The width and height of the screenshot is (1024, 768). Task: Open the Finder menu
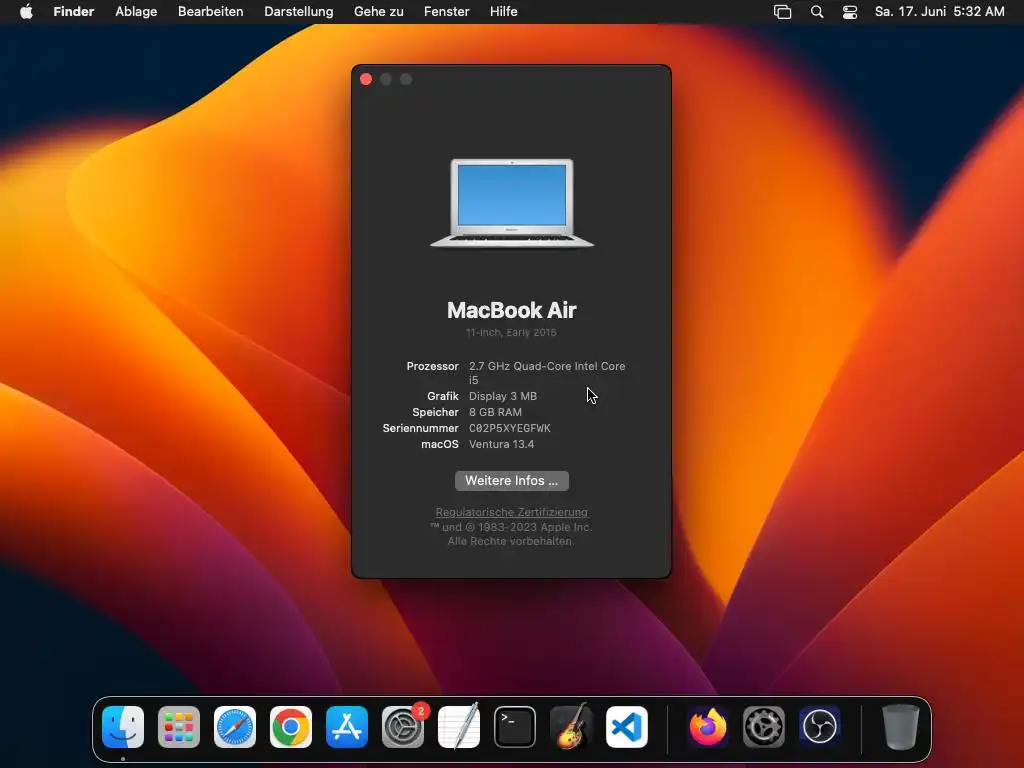tap(74, 12)
